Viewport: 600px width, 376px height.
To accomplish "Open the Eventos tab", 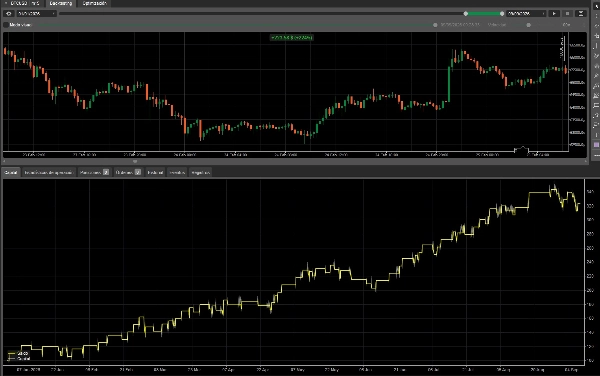I will [x=177, y=173].
